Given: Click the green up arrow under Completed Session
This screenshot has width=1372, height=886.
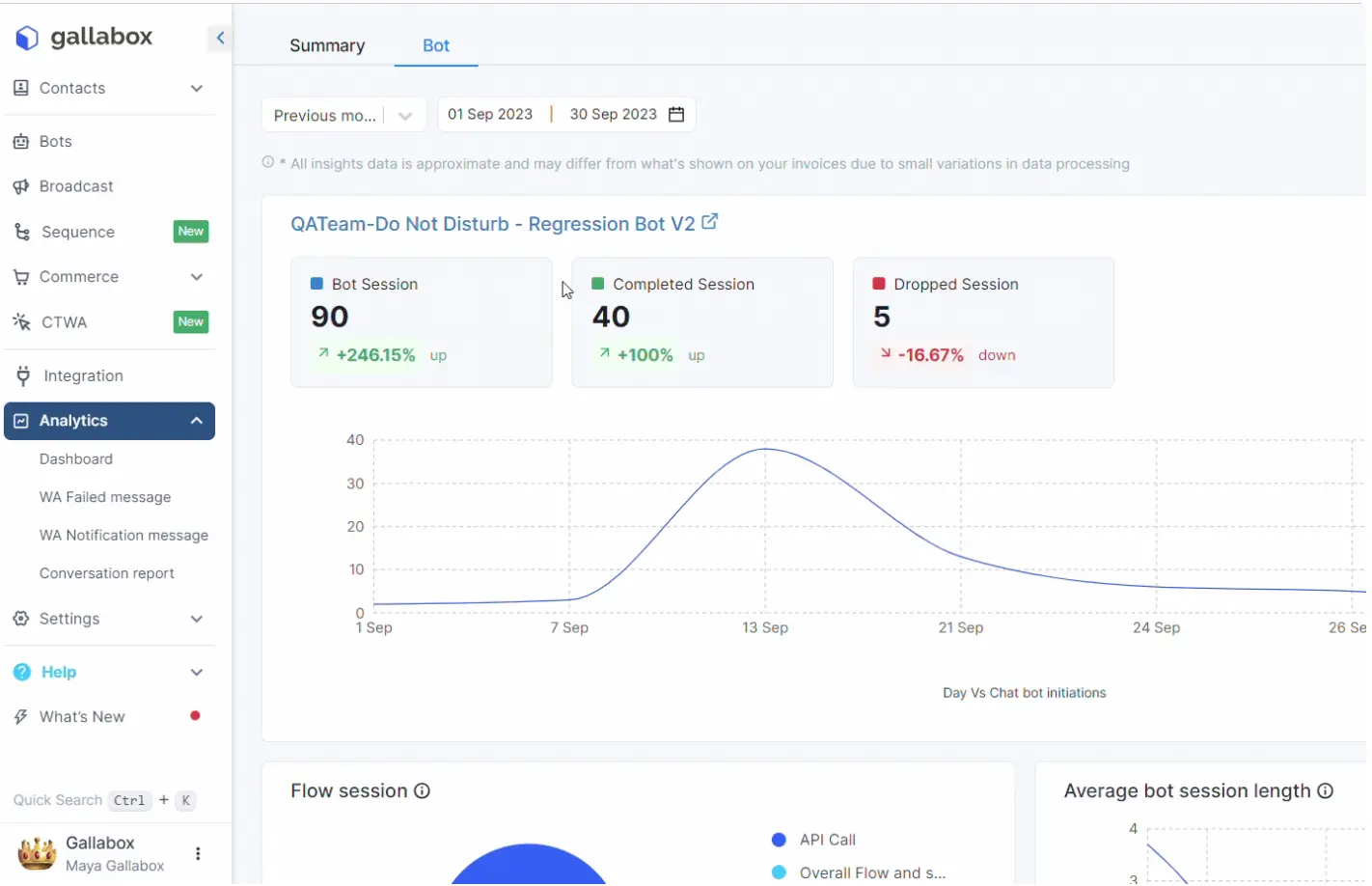Looking at the screenshot, I should tap(604, 354).
